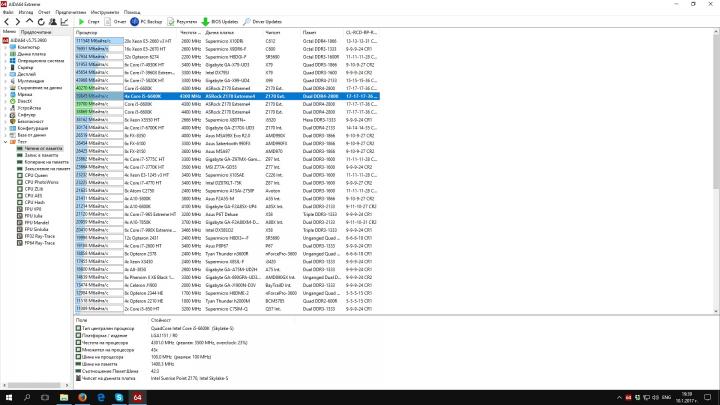The image size is (720, 405).
Task: Go up one level with the up arrow
Action: pos(29,22)
